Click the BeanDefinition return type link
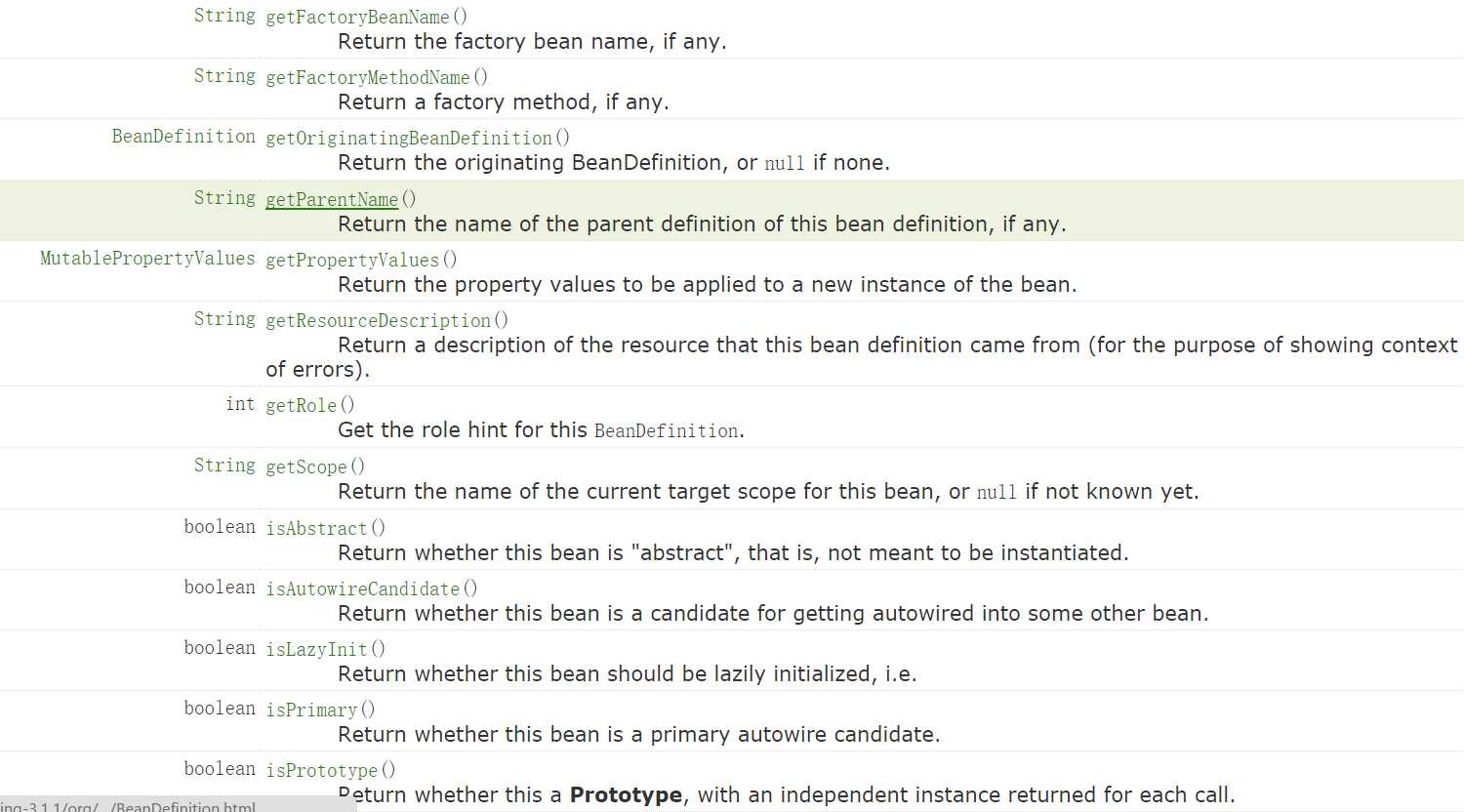The image size is (1464, 812). click(x=183, y=136)
